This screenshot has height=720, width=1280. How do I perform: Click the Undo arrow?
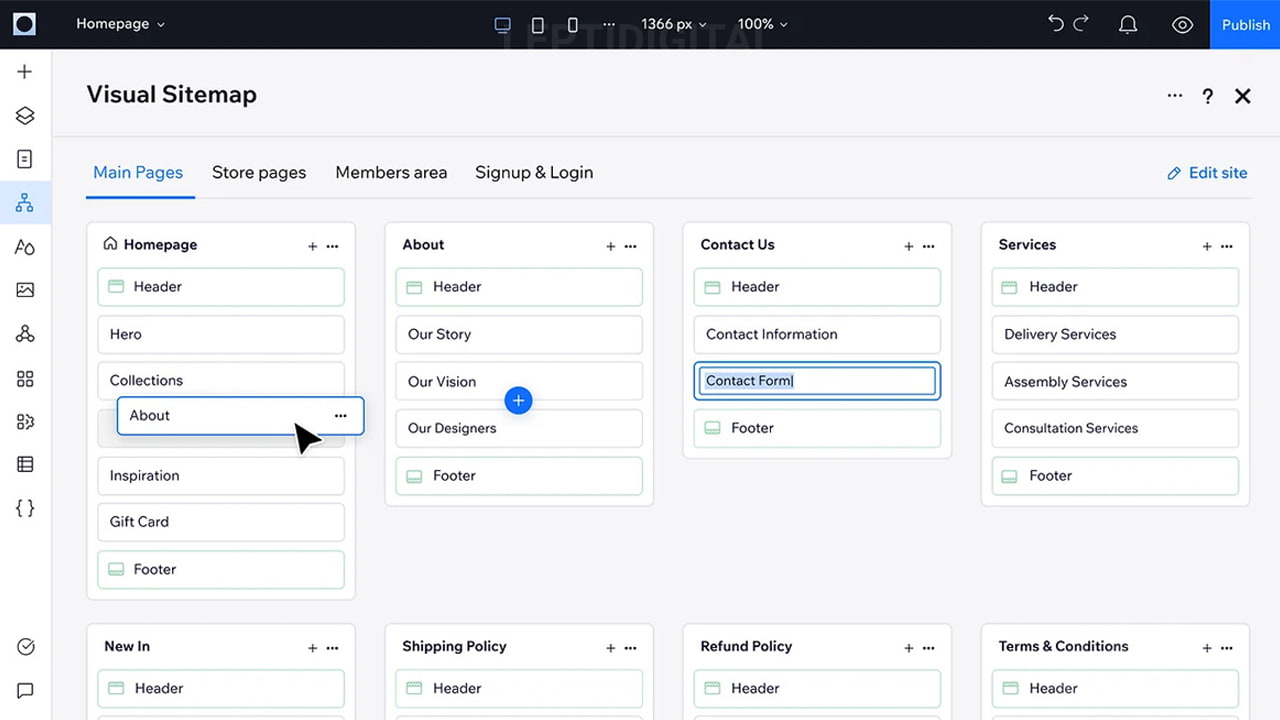click(x=1056, y=23)
